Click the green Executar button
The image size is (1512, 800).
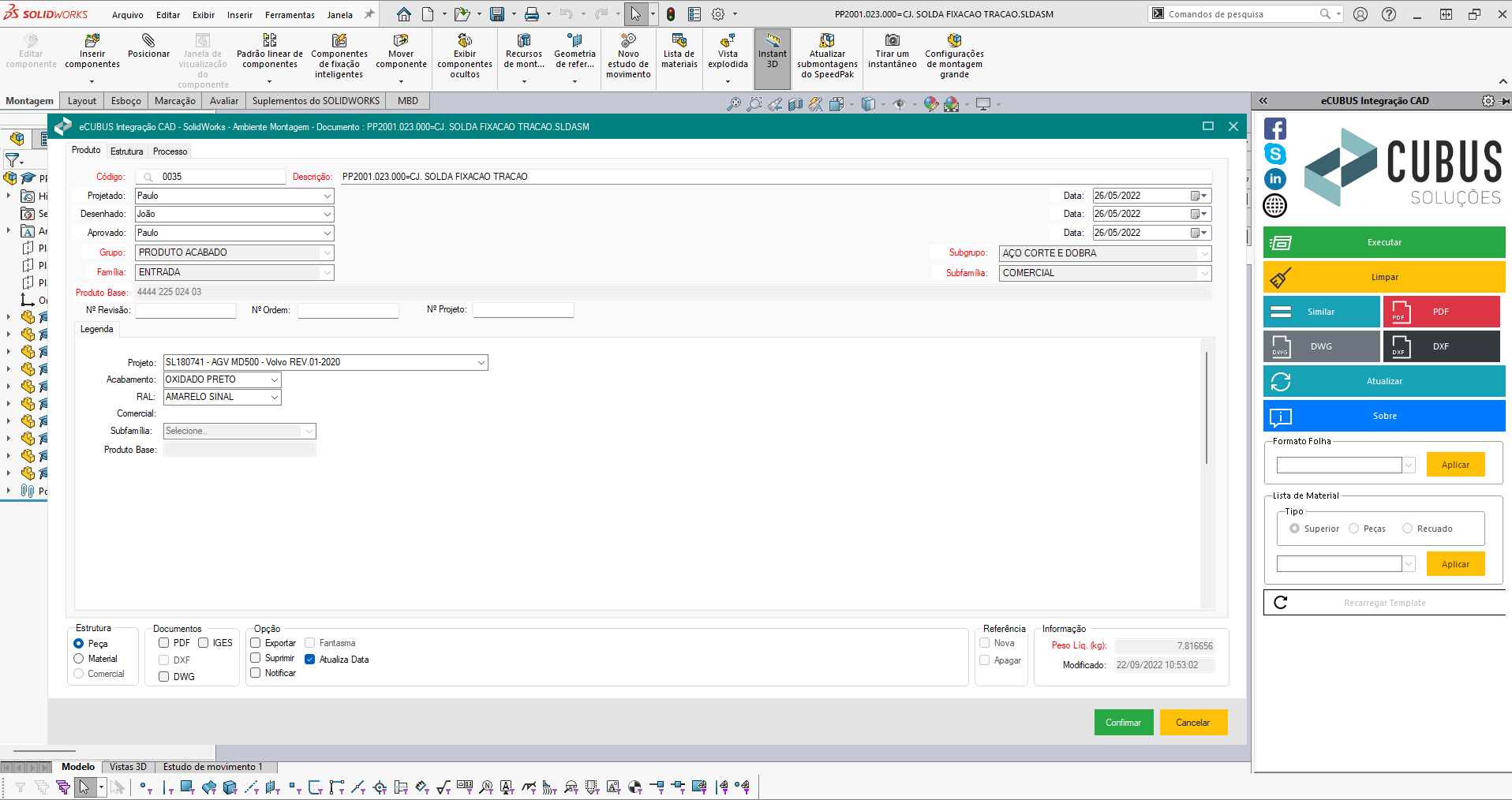pos(1384,242)
